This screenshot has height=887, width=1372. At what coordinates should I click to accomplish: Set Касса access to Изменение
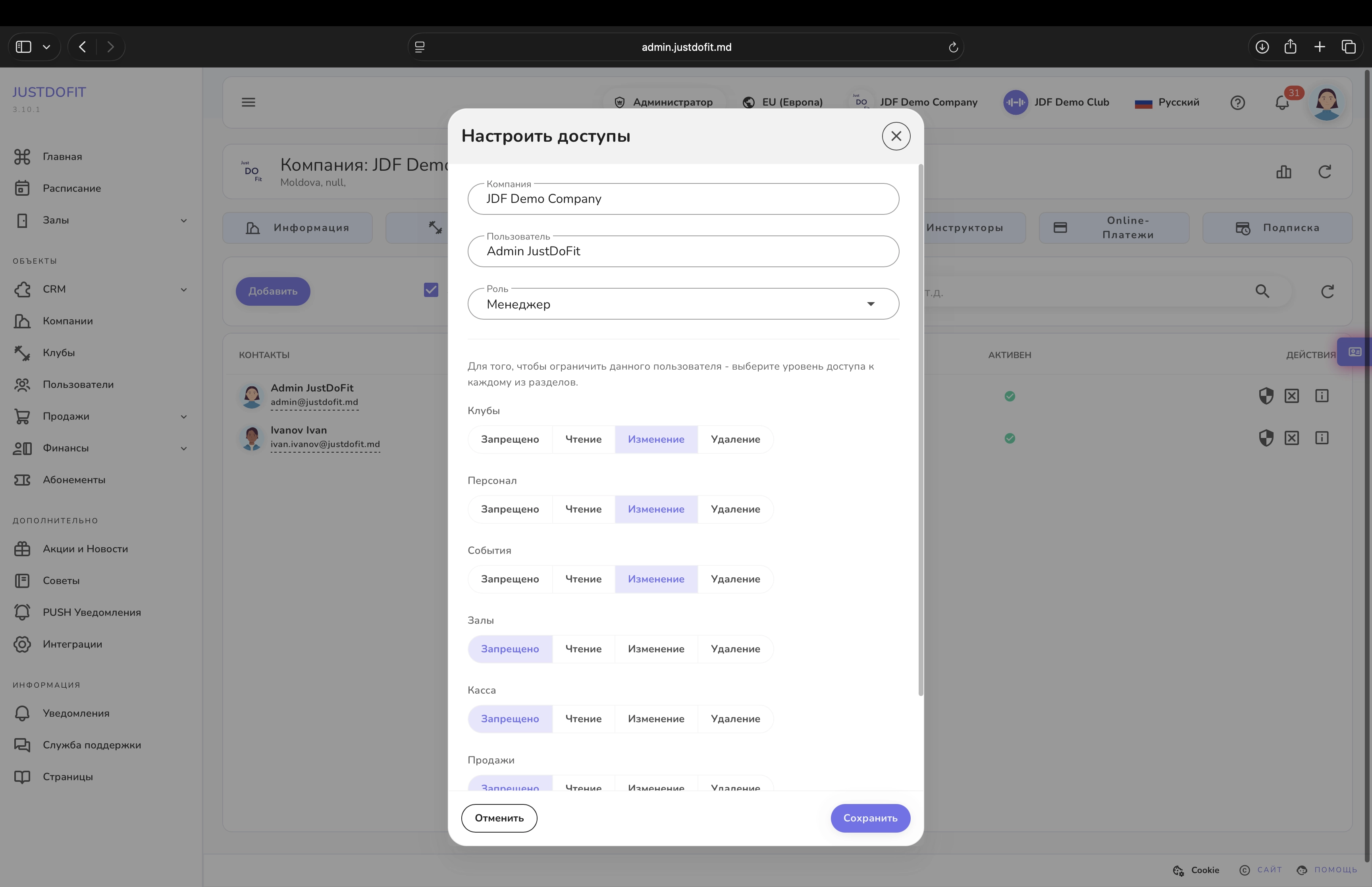click(656, 719)
